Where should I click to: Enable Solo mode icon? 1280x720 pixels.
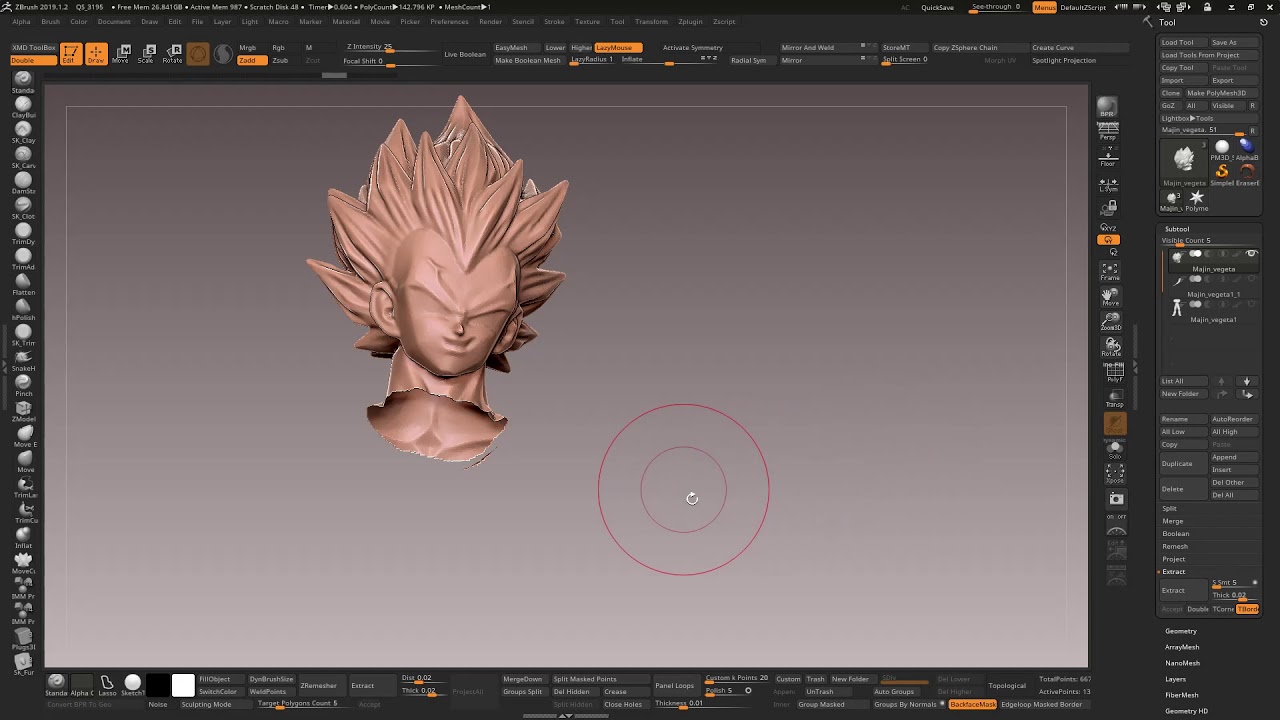click(x=1115, y=449)
